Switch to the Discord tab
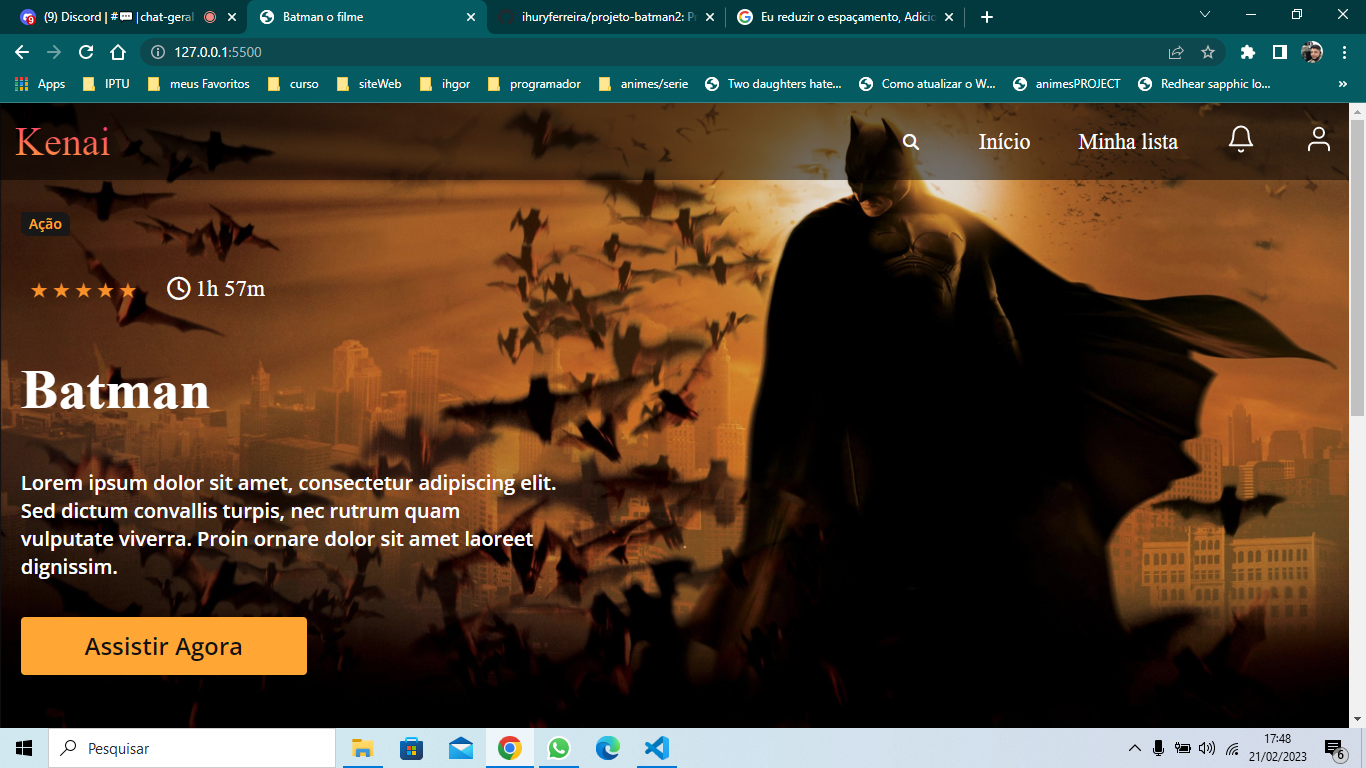 (110, 16)
